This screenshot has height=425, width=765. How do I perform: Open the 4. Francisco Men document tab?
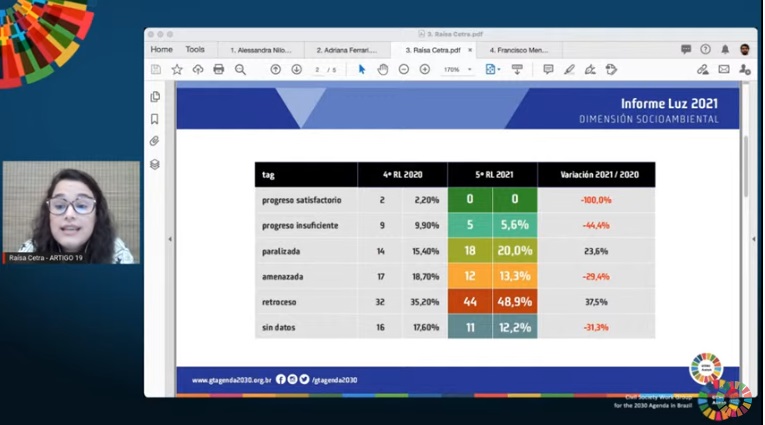tap(519, 50)
